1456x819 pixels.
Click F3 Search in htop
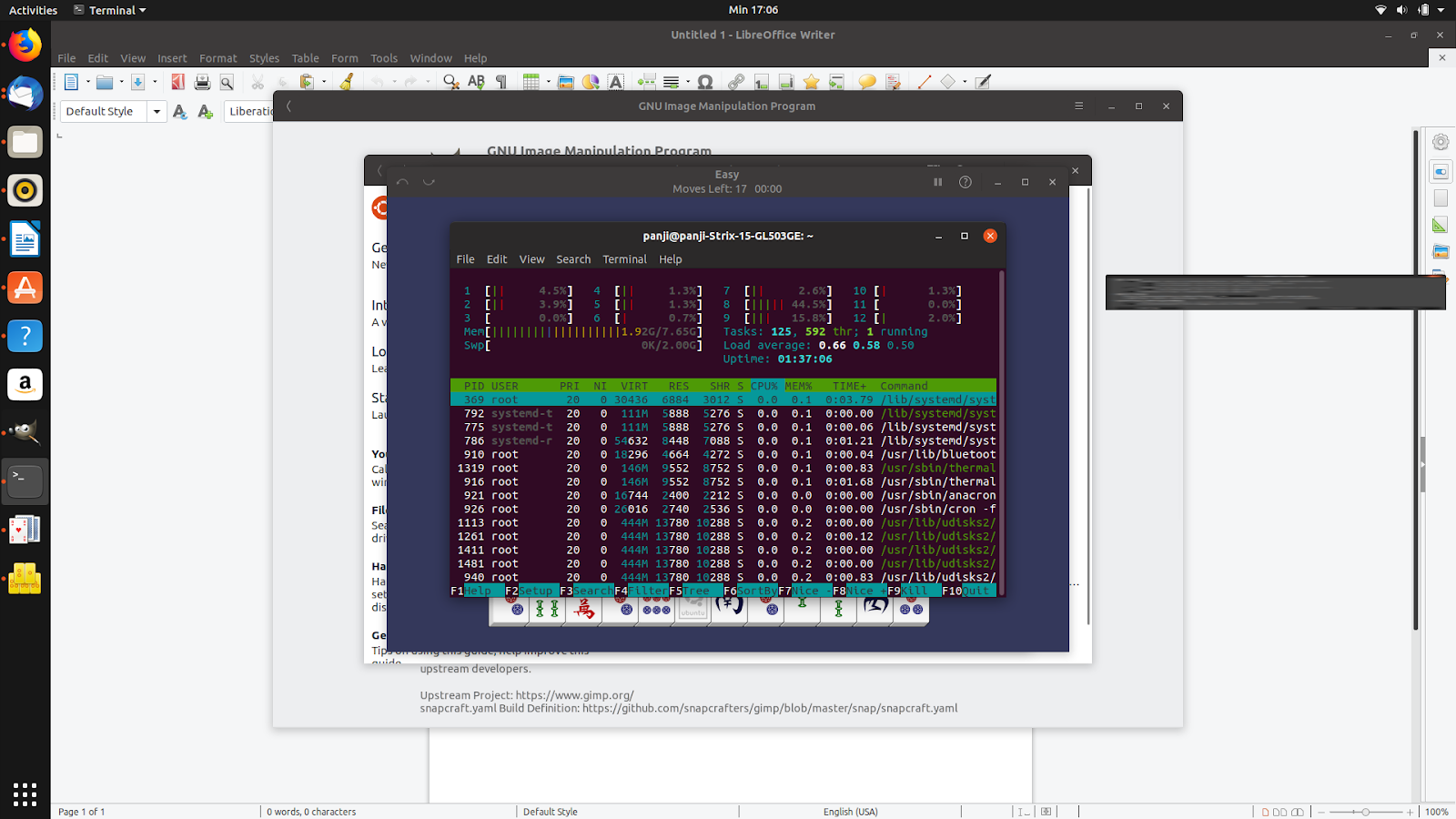click(587, 591)
